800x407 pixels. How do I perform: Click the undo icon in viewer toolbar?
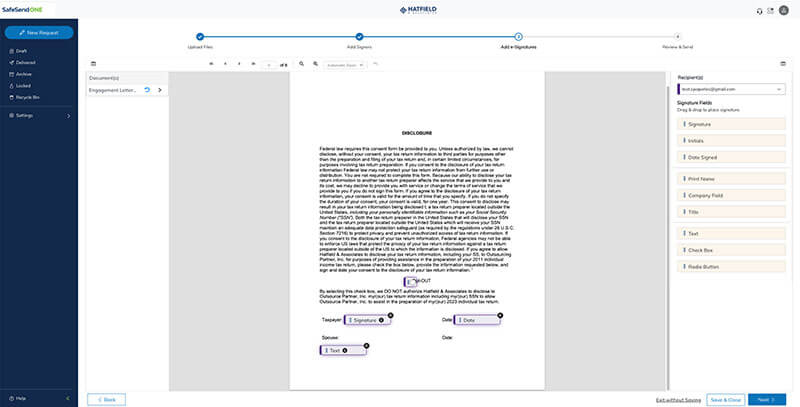(376, 64)
